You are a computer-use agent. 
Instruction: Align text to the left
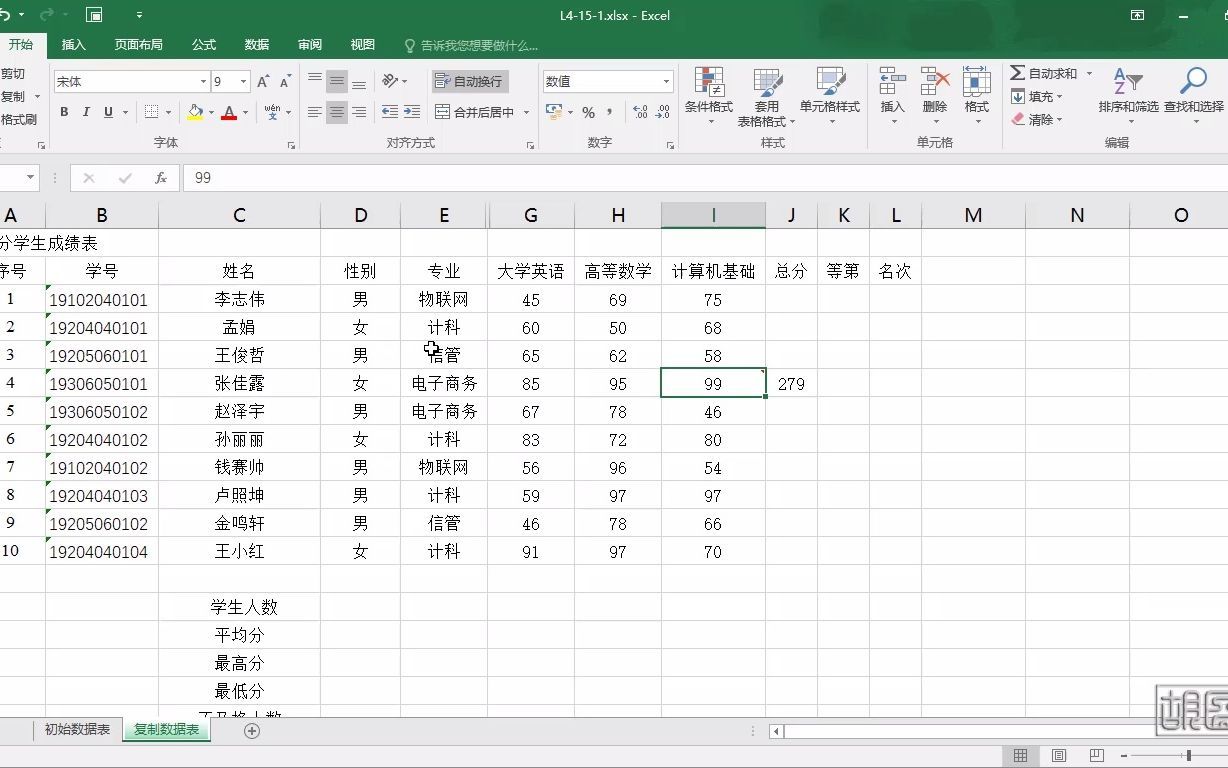315,112
